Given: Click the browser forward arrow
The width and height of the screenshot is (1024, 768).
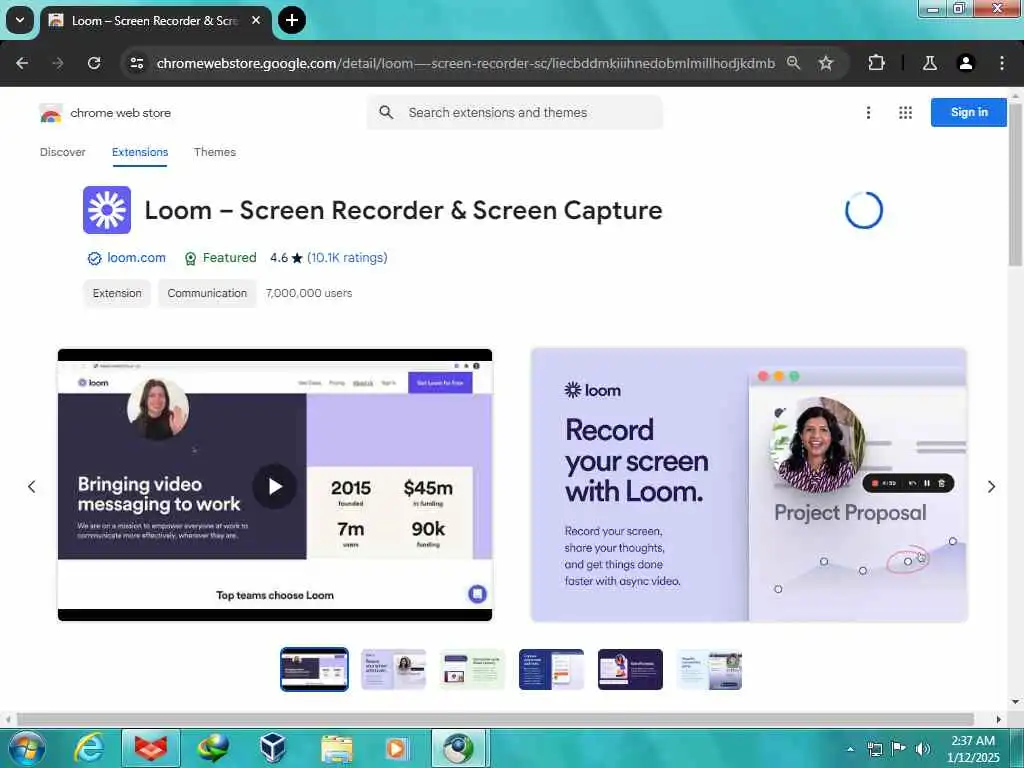Looking at the screenshot, I should point(58,63).
